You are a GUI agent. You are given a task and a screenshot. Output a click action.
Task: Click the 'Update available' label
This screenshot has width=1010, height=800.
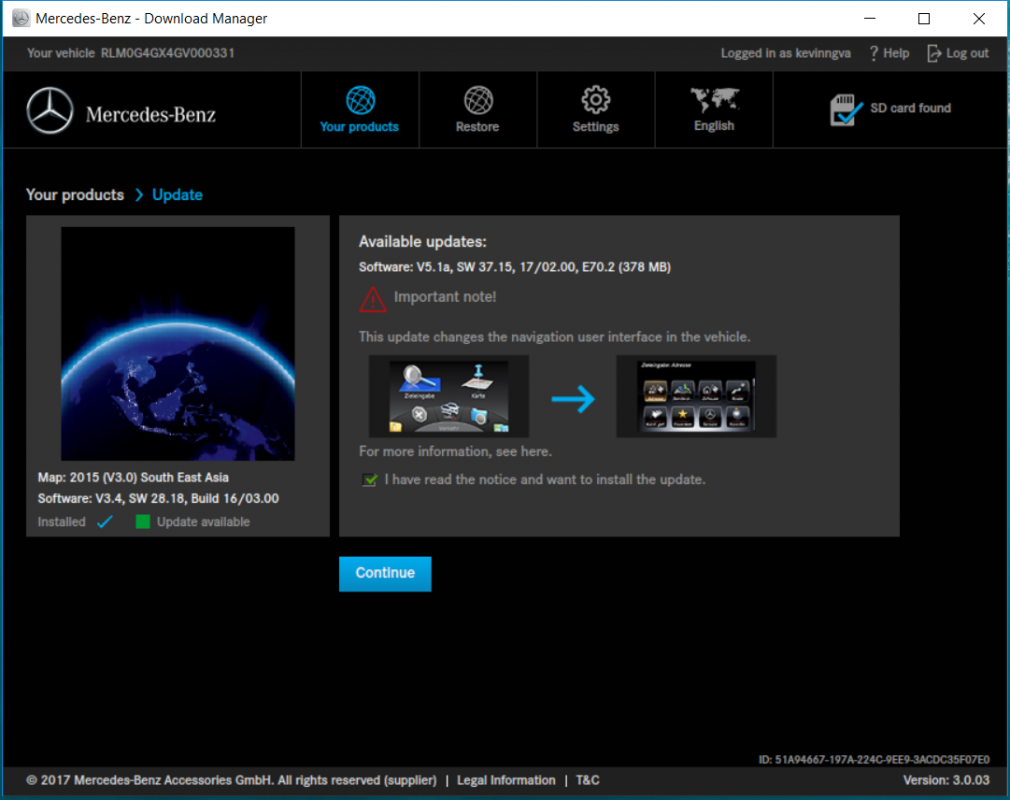tap(204, 522)
